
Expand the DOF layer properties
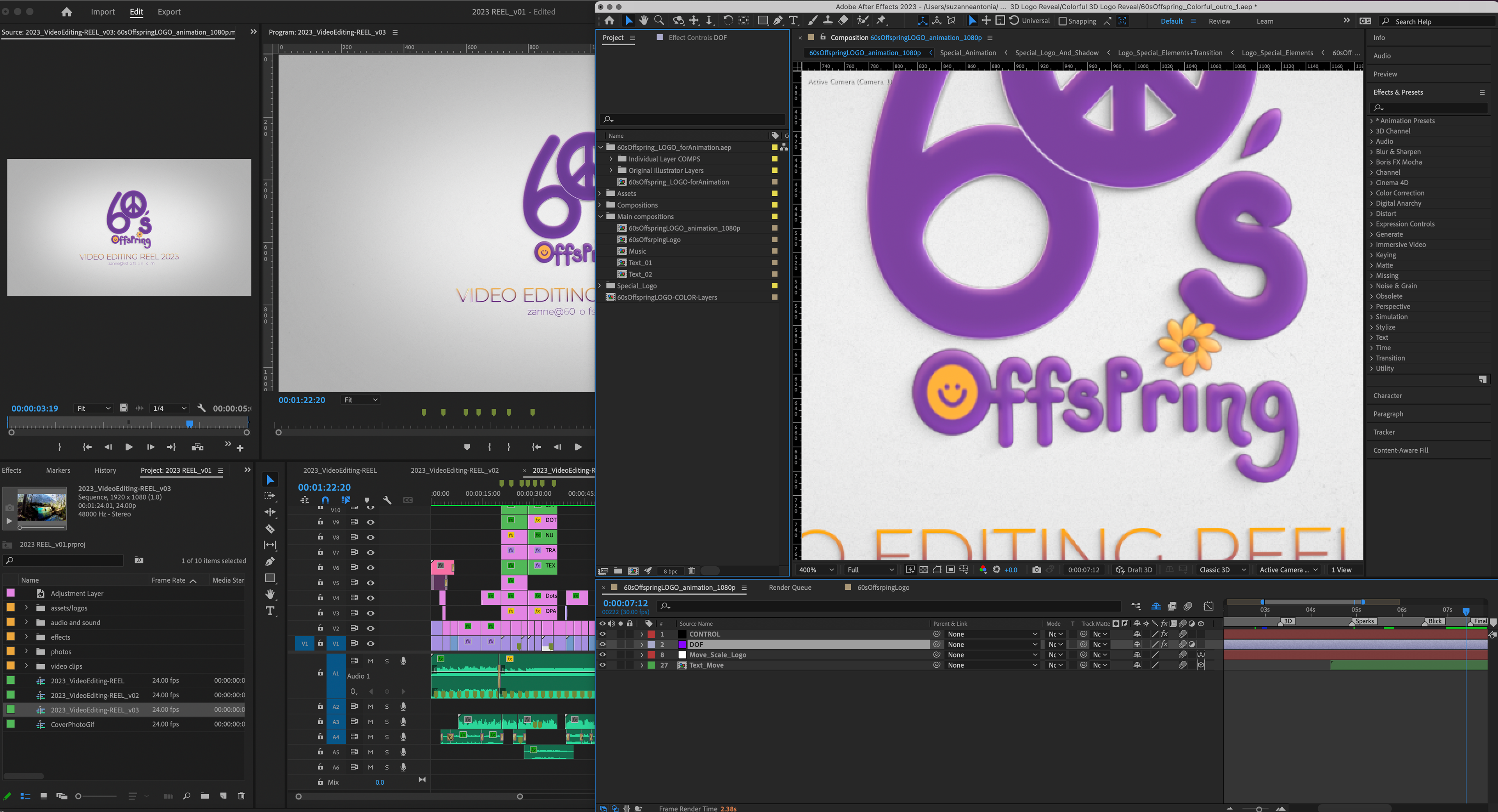point(641,645)
